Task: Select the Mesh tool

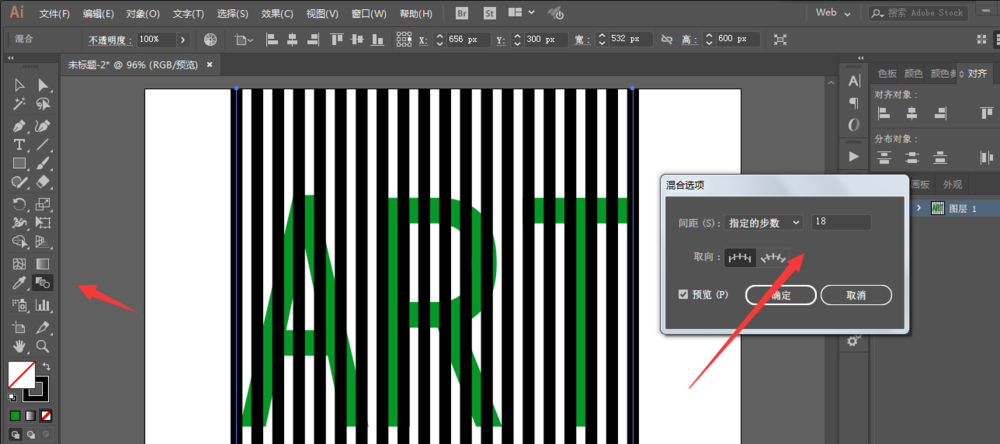Action: coord(20,263)
